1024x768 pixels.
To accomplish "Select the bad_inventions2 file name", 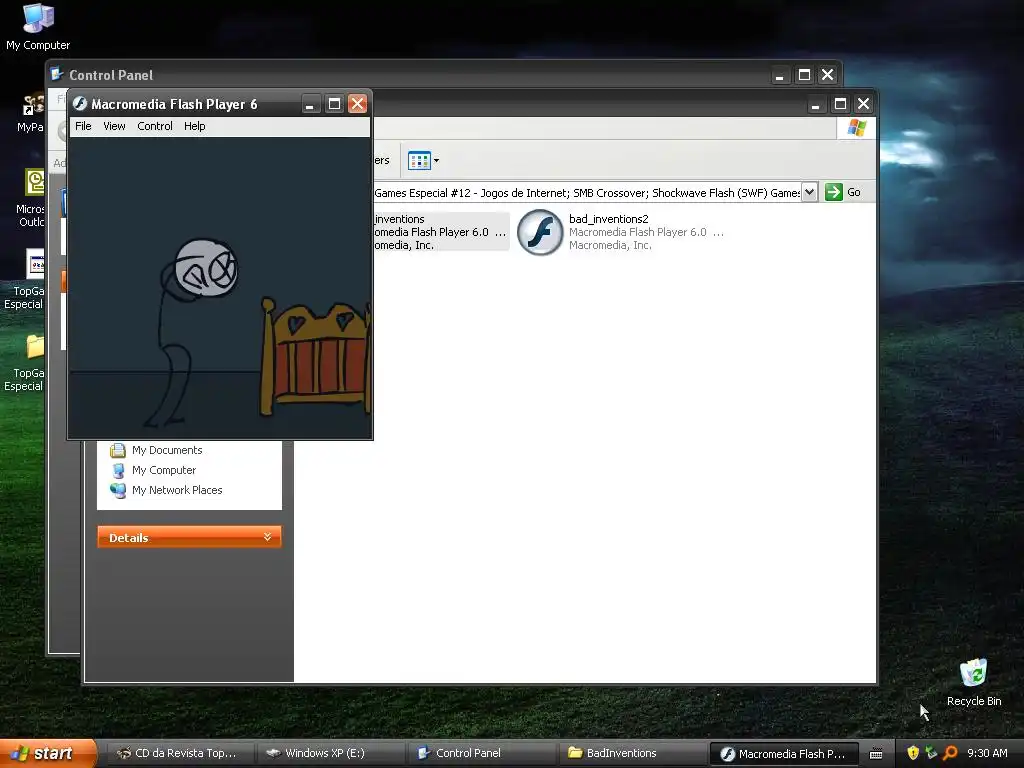I will (x=609, y=219).
